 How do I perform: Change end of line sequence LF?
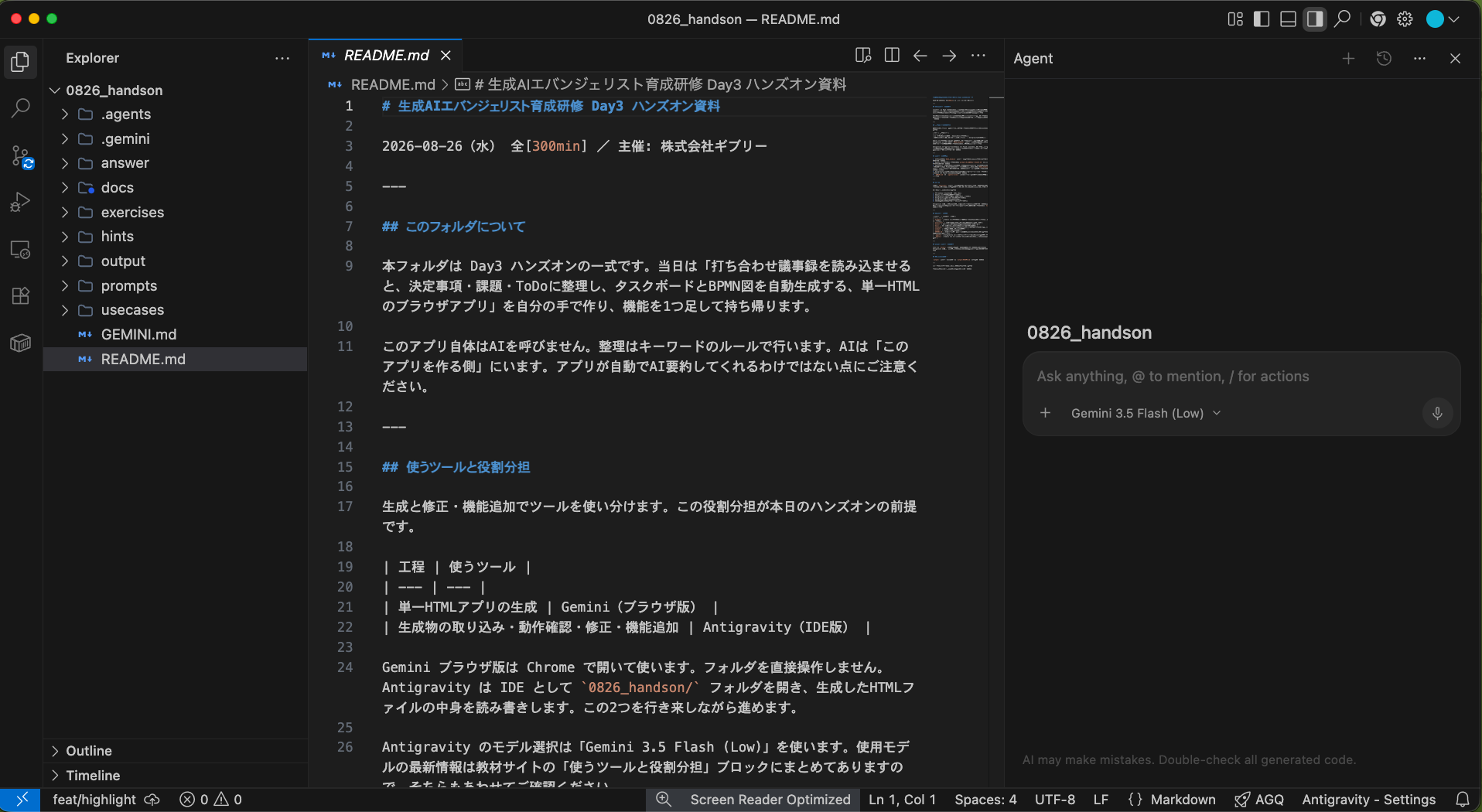click(1101, 800)
